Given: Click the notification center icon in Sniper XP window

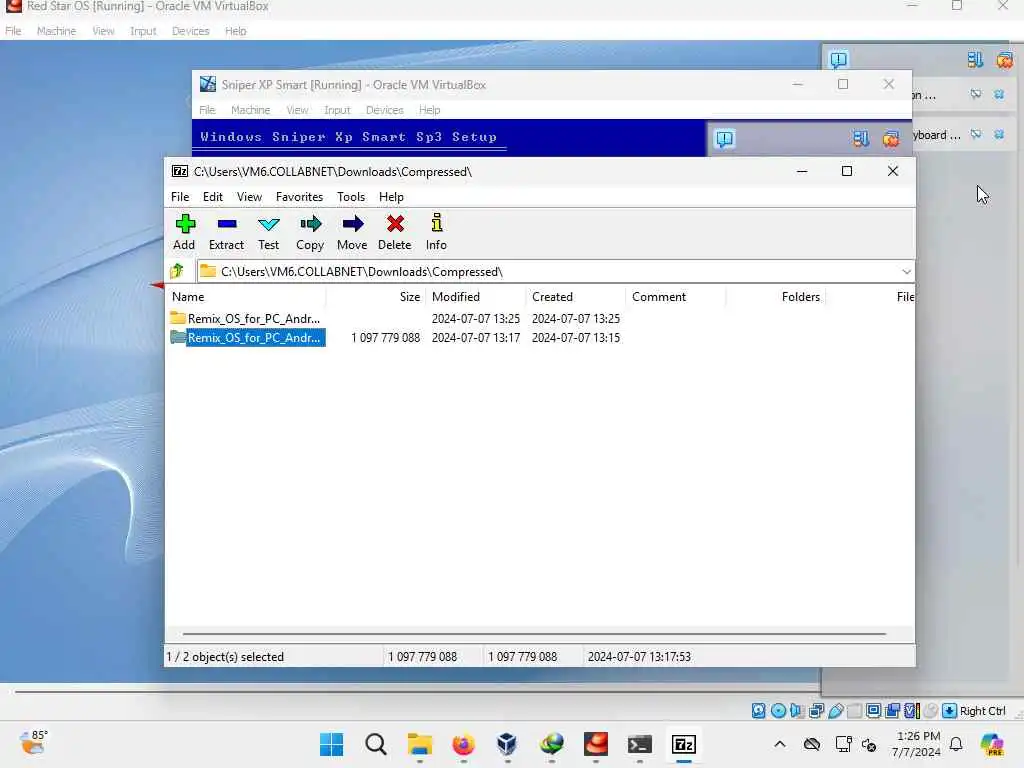Looking at the screenshot, I should tap(724, 138).
